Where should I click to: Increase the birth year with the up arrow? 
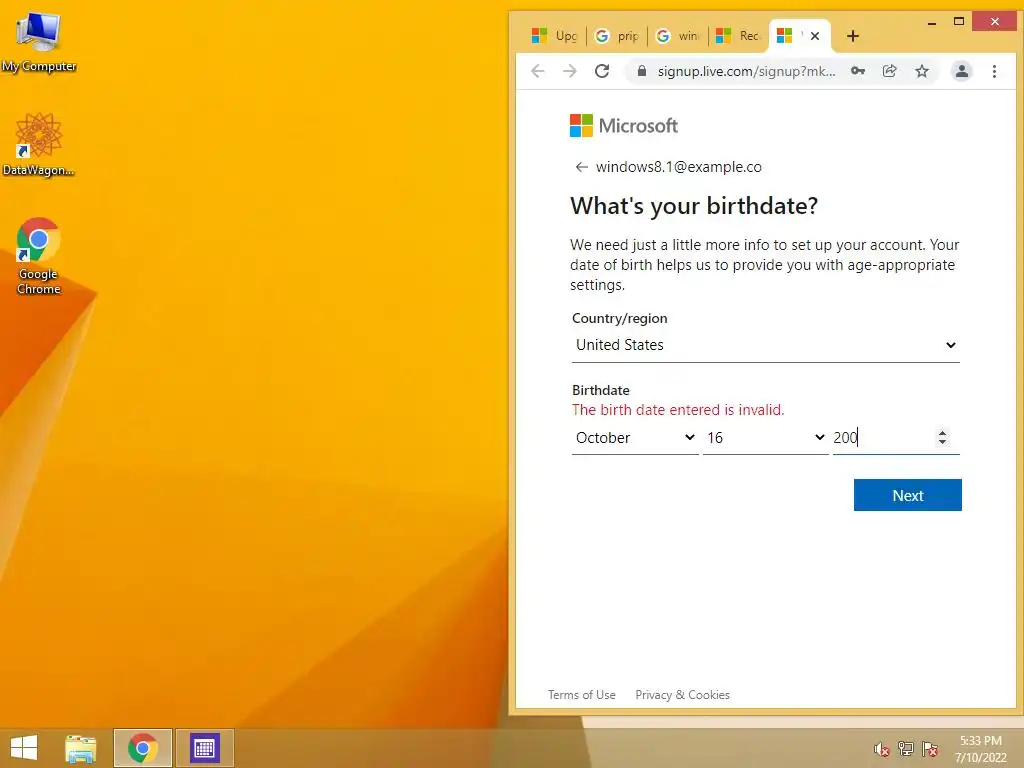click(x=942, y=432)
